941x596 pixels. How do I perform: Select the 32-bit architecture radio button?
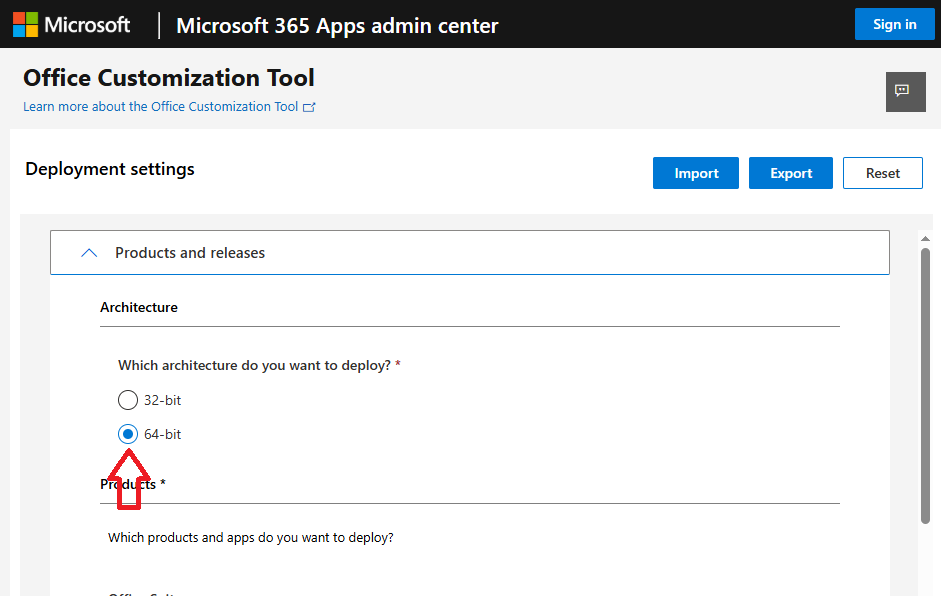[127, 400]
